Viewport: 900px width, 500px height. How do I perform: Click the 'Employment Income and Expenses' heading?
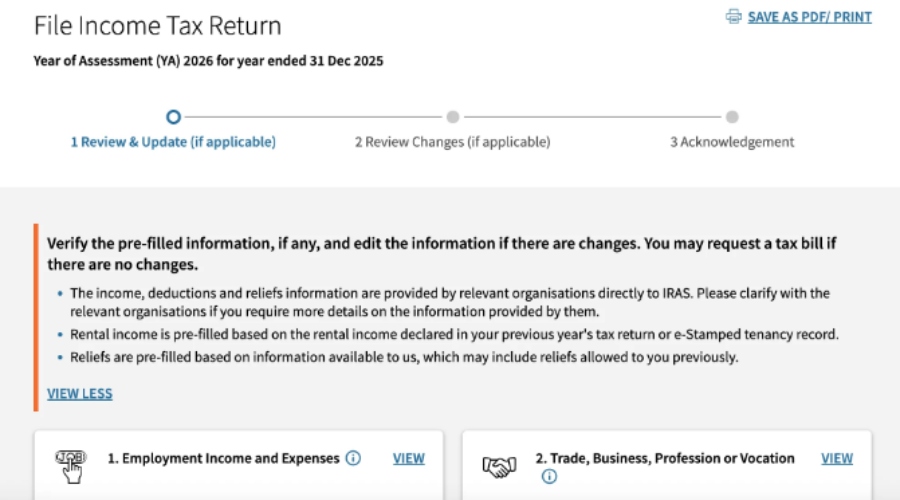223,458
